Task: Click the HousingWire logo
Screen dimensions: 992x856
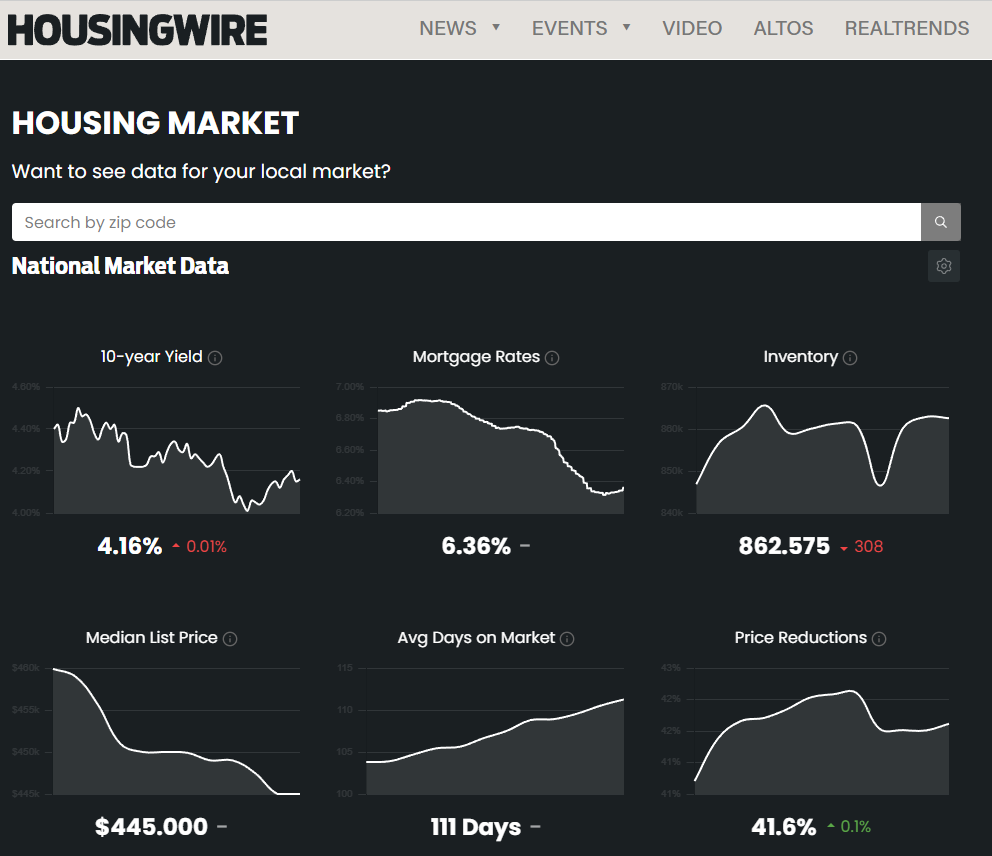Action: (137, 29)
